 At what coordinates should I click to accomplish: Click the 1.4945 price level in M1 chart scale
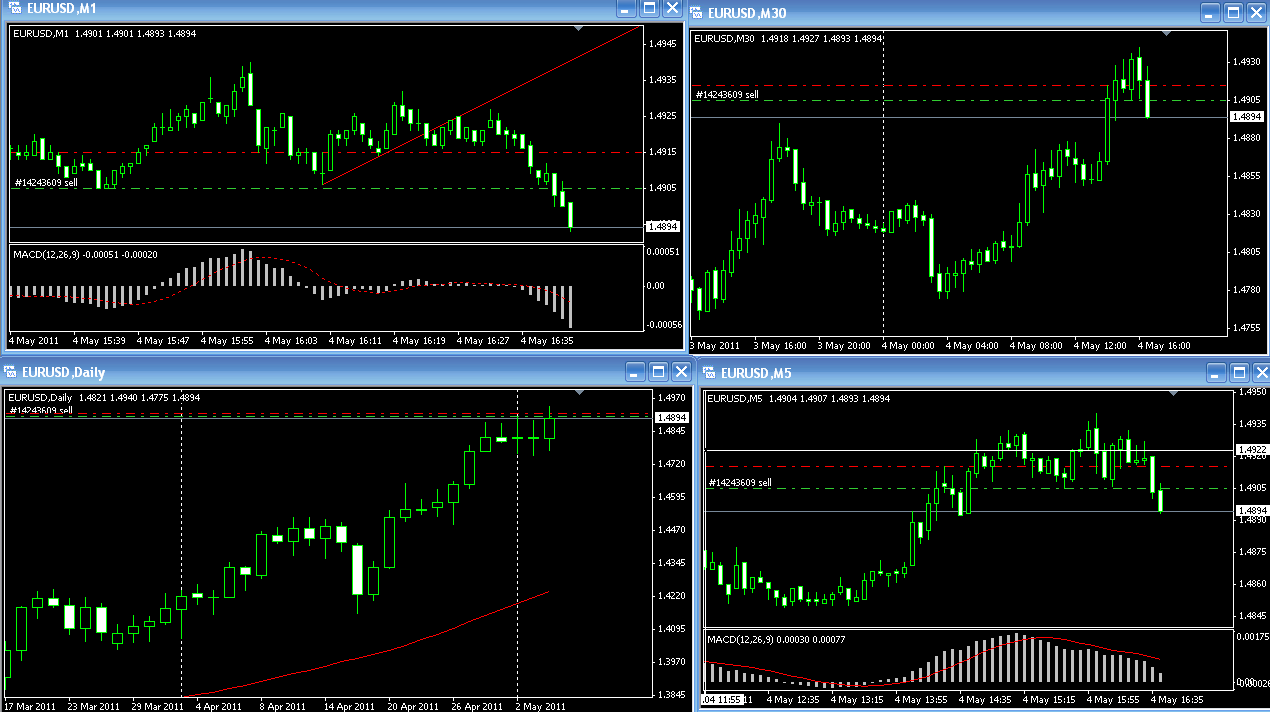661,44
